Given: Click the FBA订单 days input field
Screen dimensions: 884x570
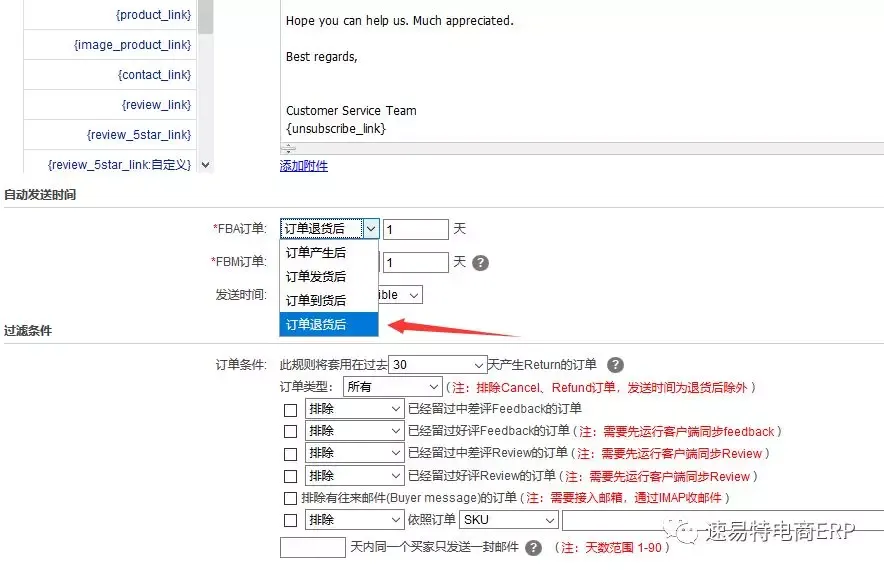Looking at the screenshot, I should point(416,229).
